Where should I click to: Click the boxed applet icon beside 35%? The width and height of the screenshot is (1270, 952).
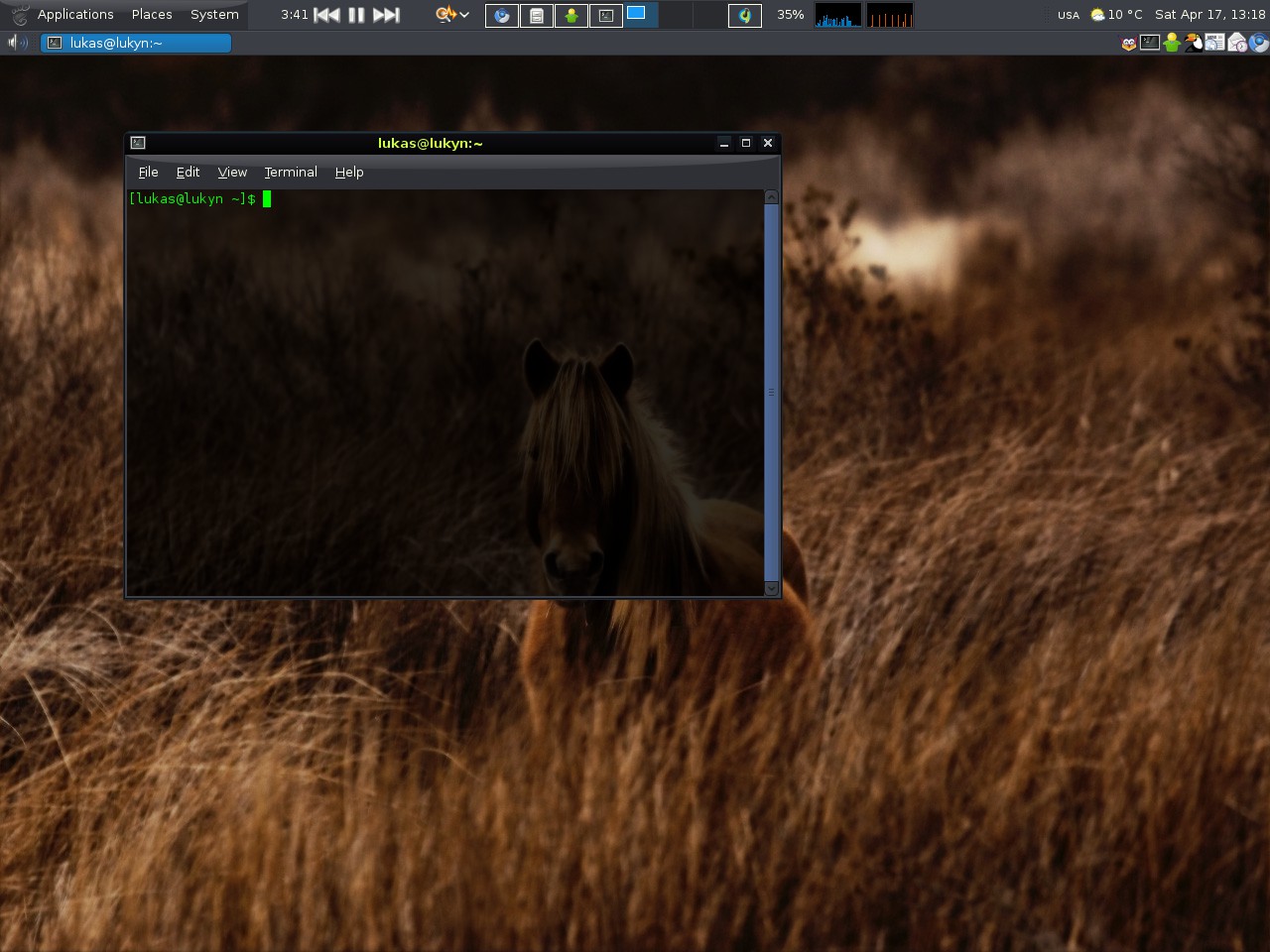tap(745, 16)
